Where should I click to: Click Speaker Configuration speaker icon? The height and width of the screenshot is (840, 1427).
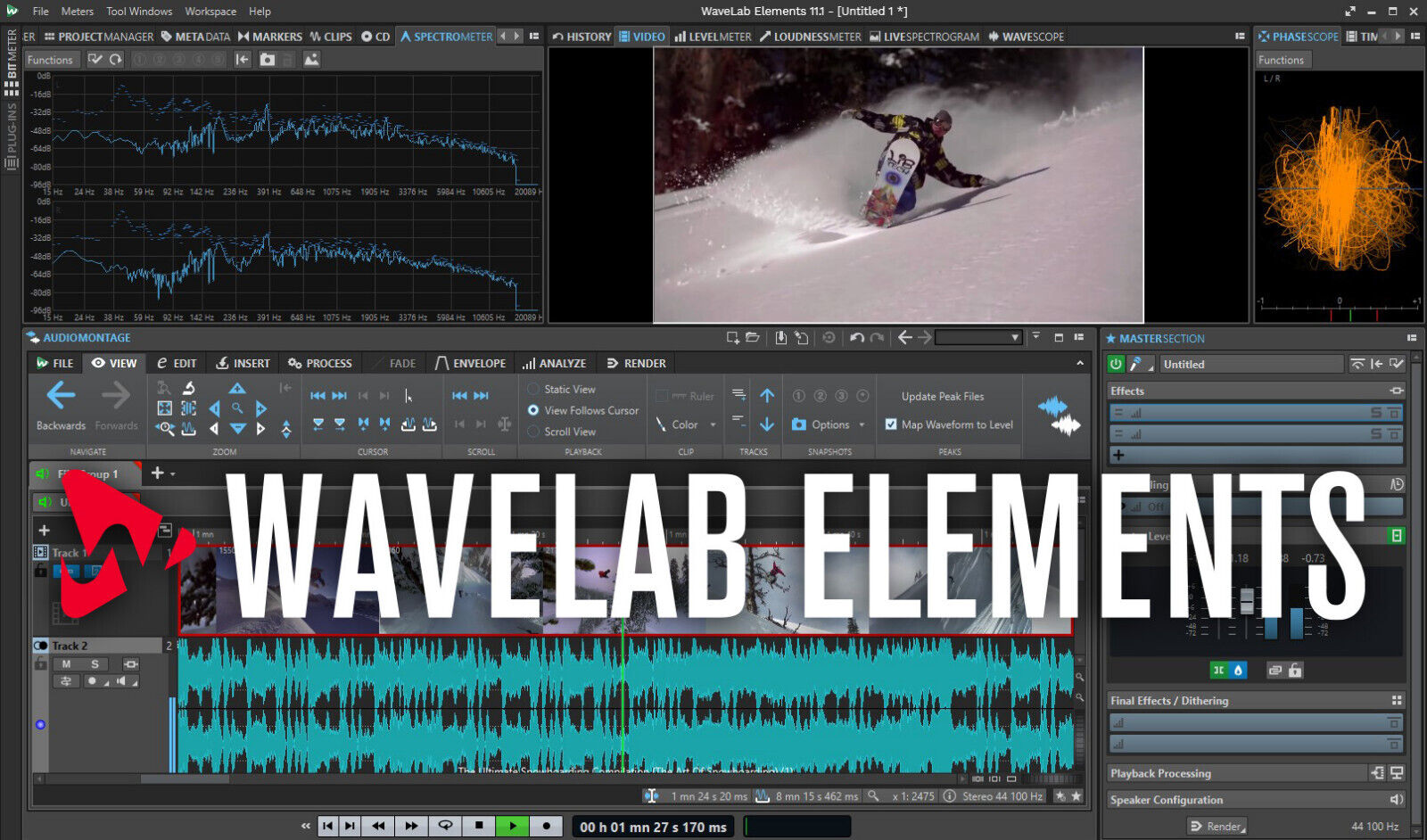pyautogui.click(x=1396, y=800)
